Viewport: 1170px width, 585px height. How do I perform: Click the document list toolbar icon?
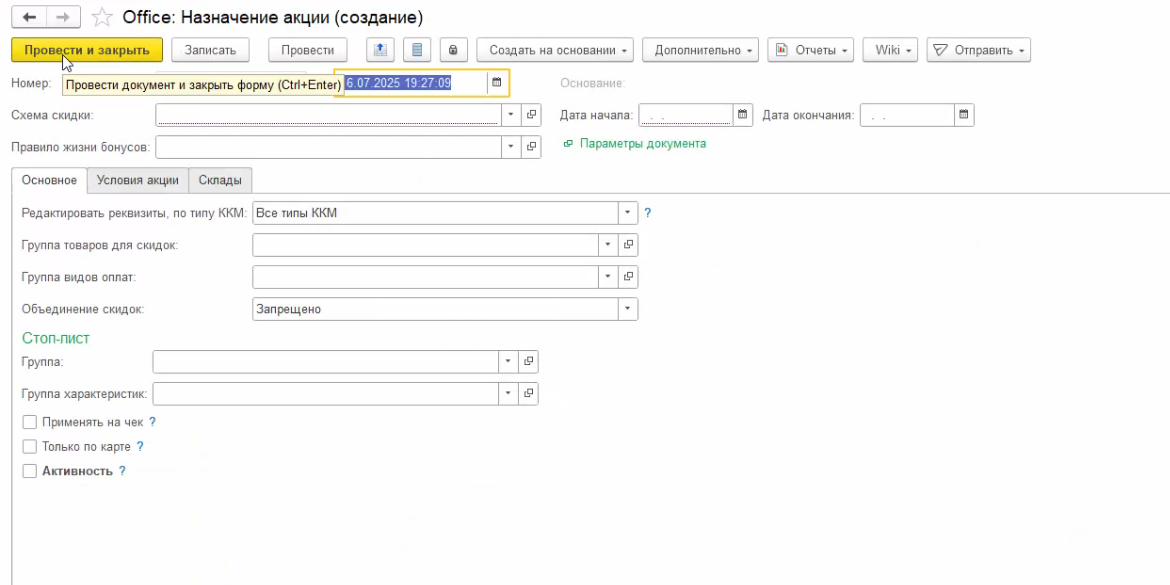pos(416,50)
